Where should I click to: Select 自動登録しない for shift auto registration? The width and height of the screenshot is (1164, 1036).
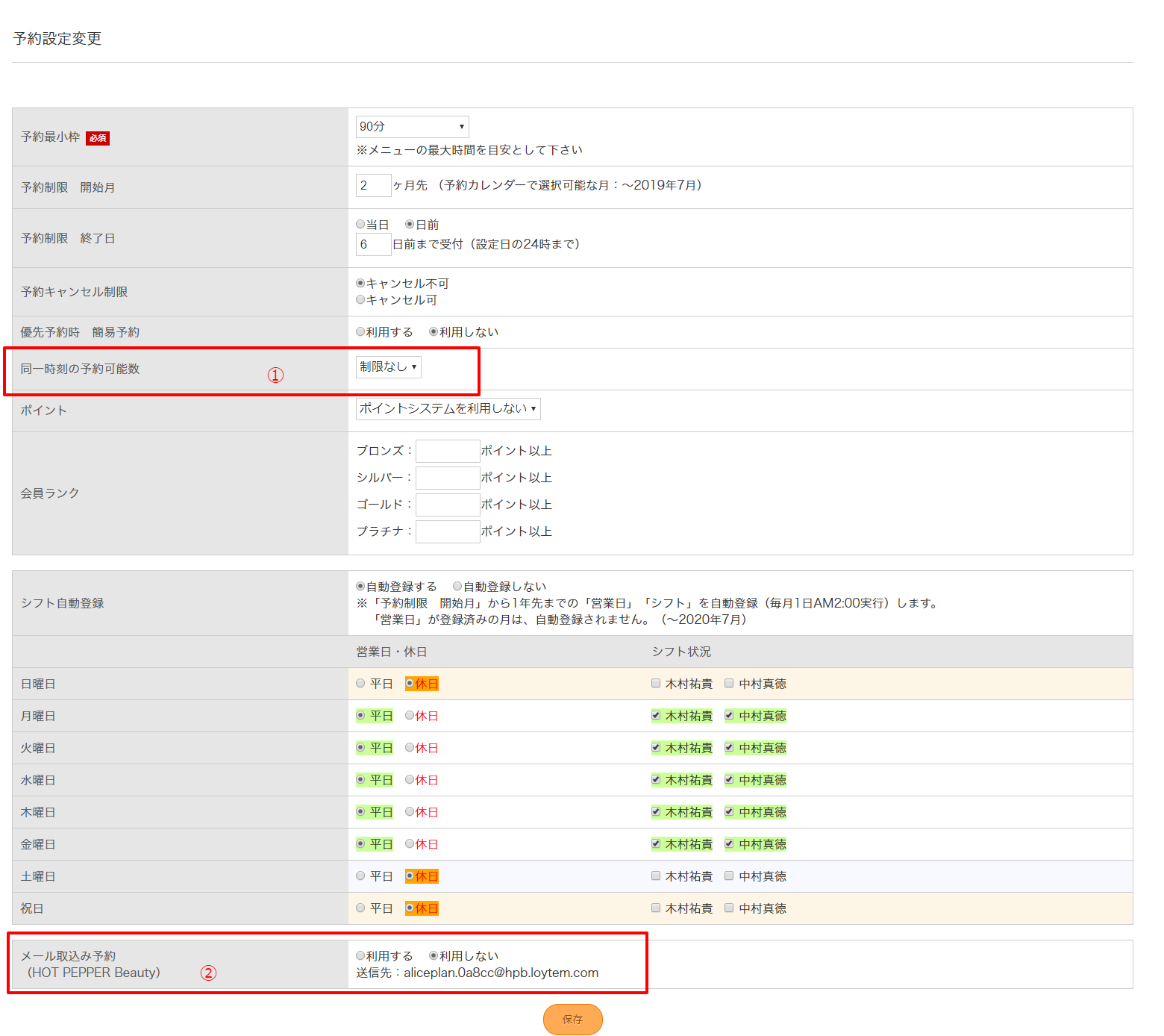pos(457,587)
